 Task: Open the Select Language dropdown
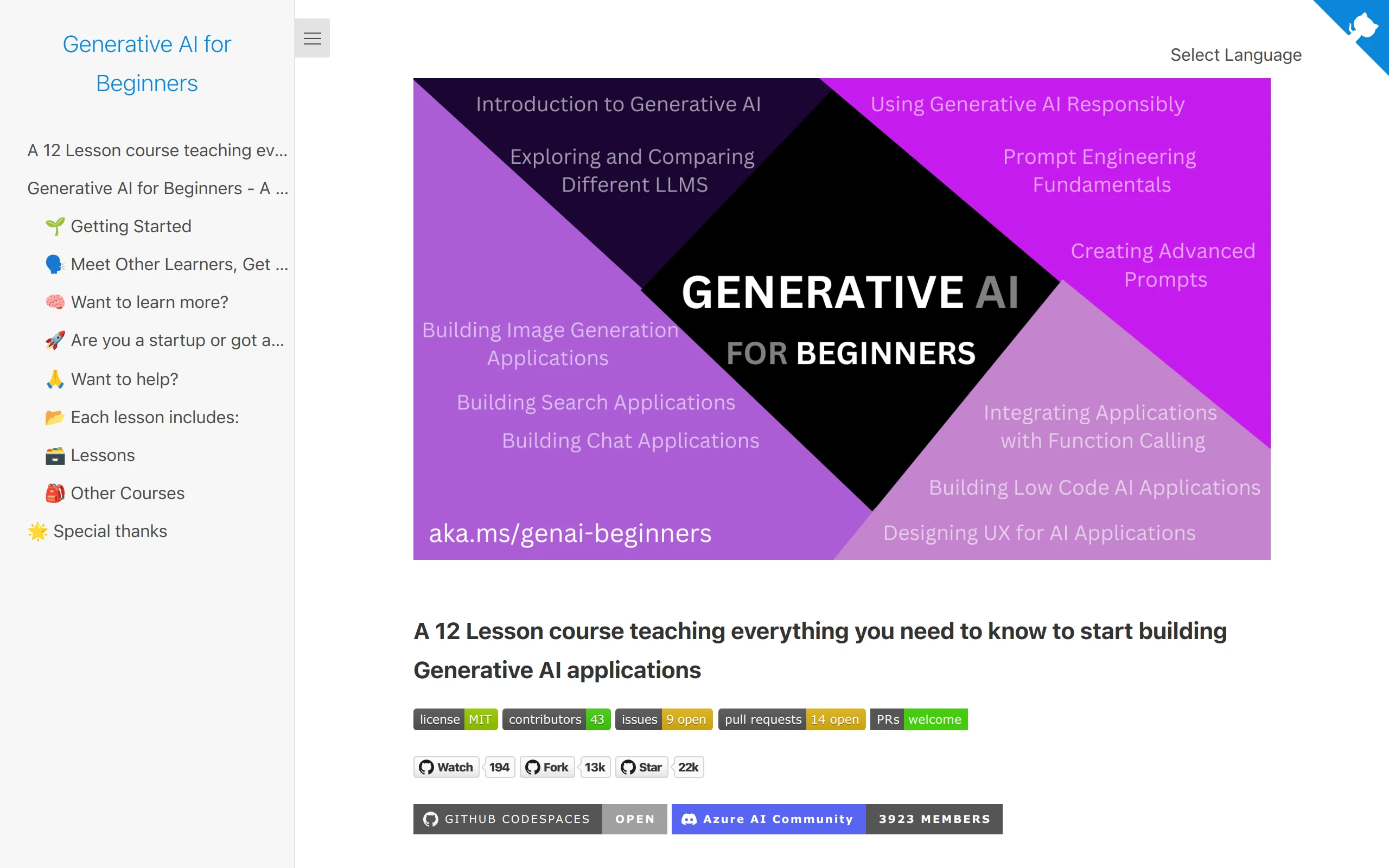(x=1235, y=55)
